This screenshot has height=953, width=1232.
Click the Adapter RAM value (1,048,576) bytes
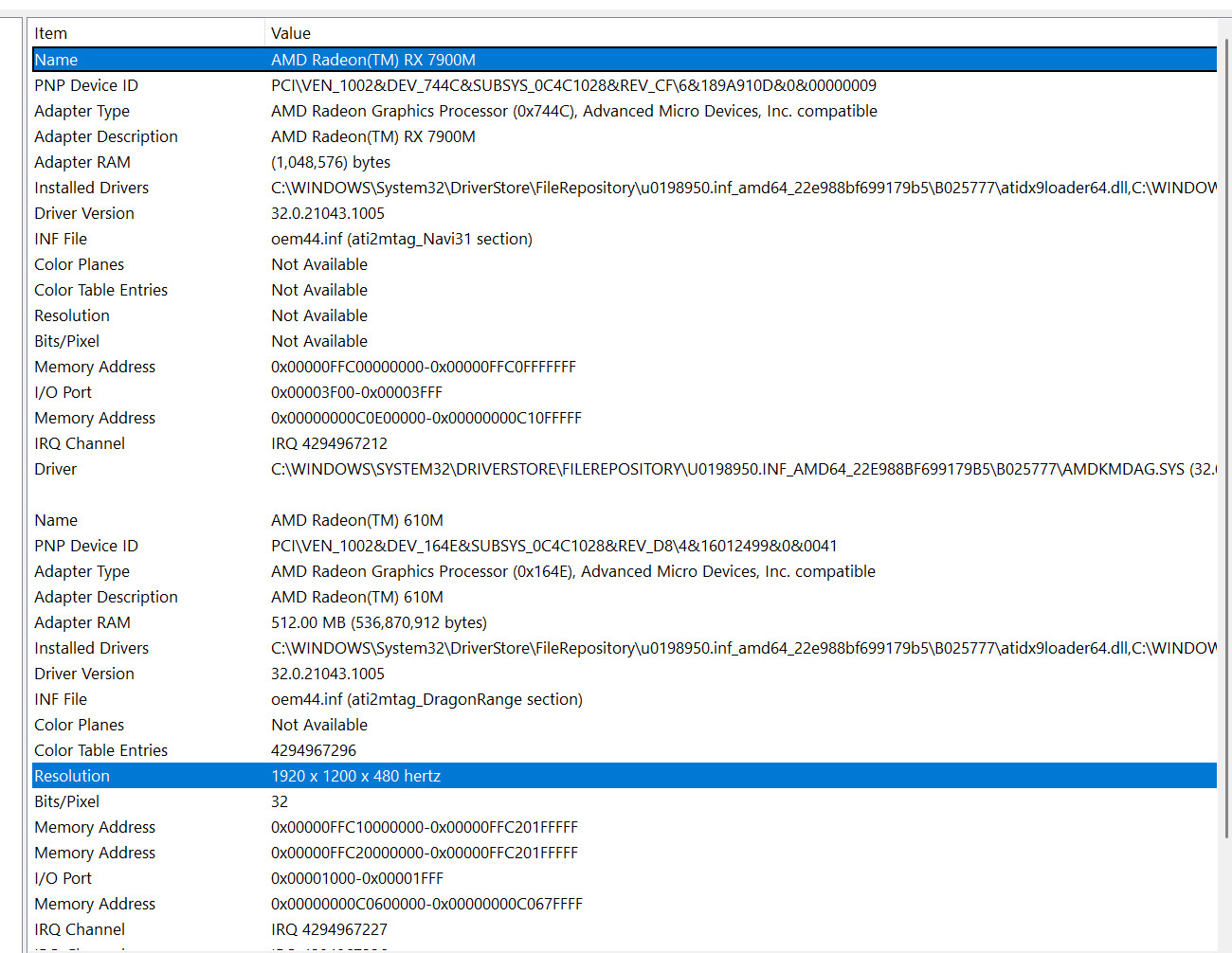pyautogui.click(x=331, y=162)
